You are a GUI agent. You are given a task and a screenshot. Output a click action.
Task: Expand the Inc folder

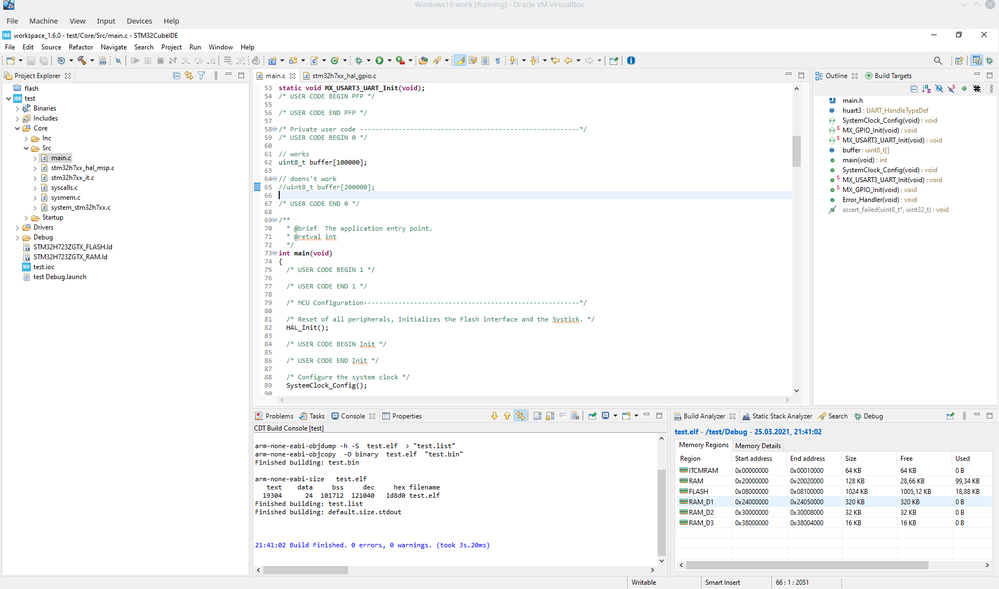26,138
